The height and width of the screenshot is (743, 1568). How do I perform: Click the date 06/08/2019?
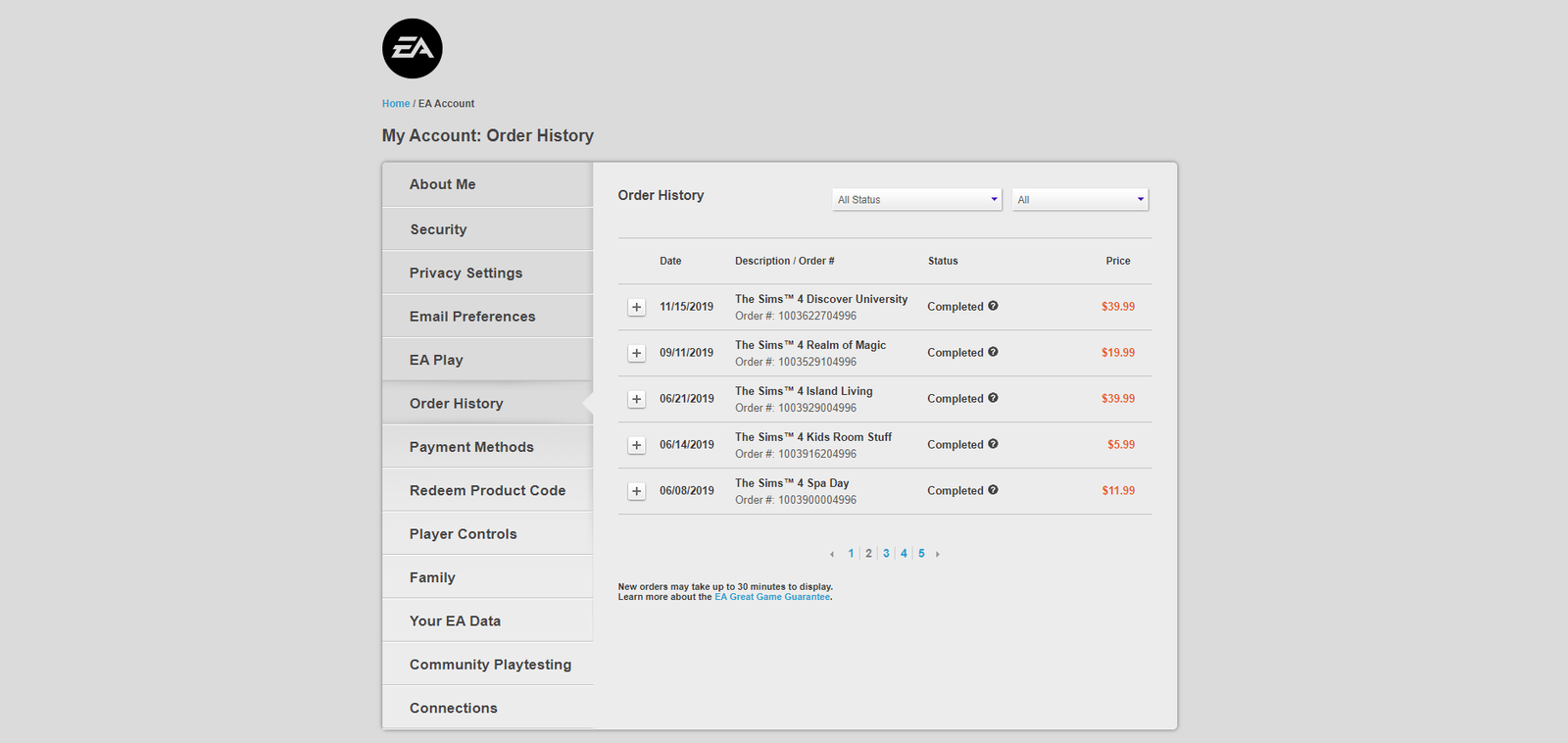687,491
